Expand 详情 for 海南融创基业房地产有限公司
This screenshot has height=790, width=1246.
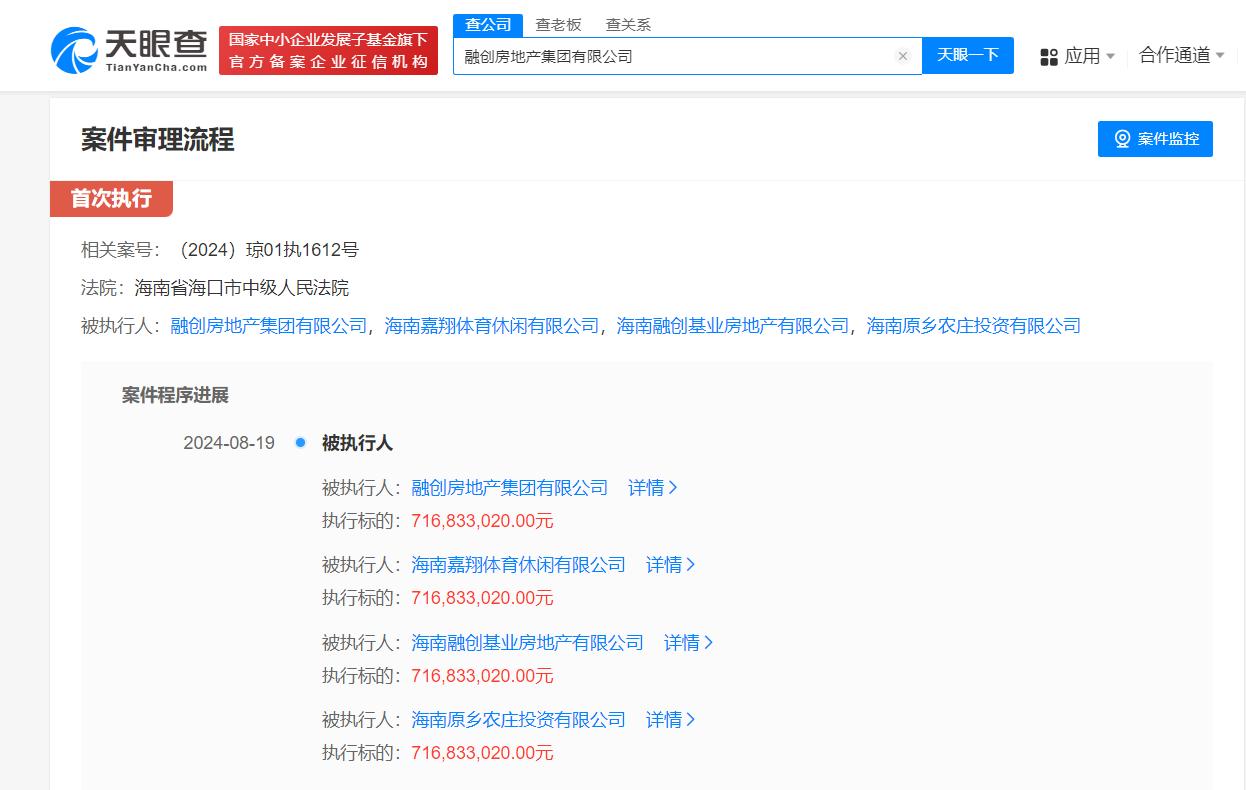coord(687,642)
